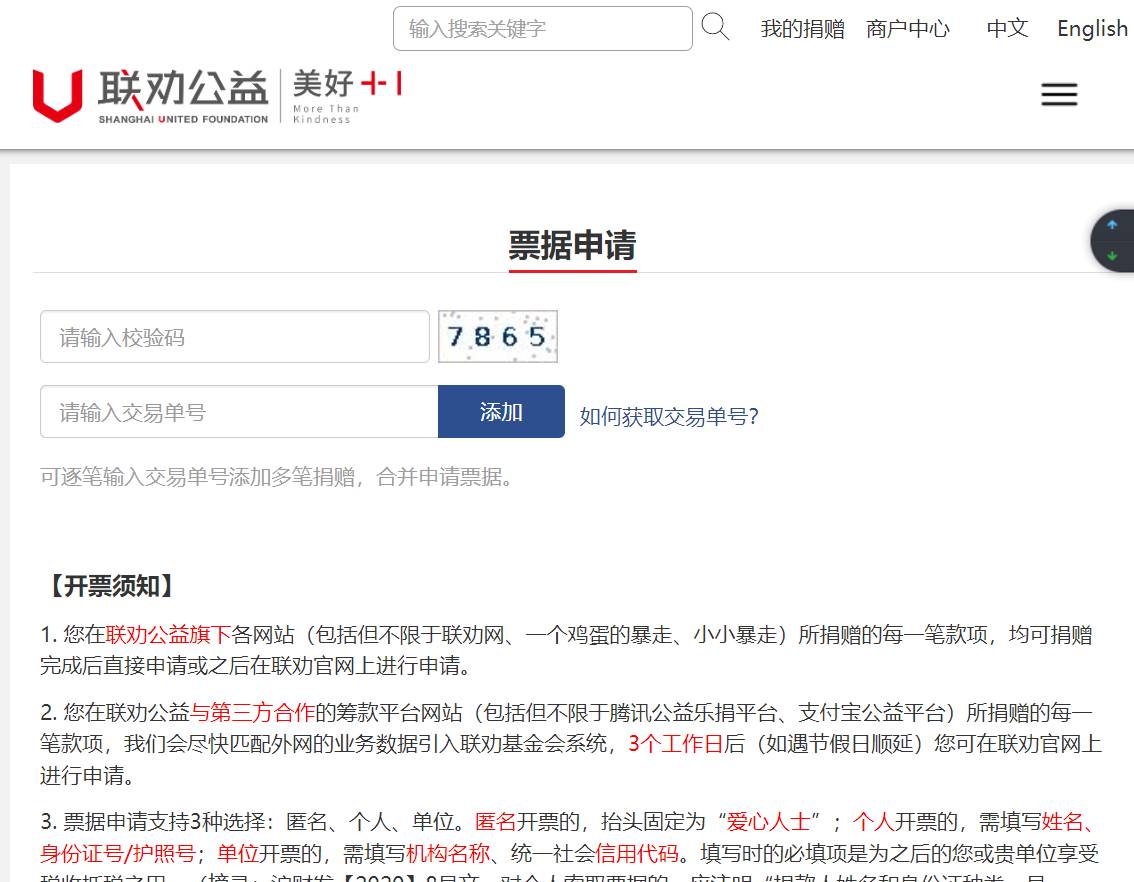1134x882 pixels.
Task: Click the 请输入校验码 verification code field
Action: [x=235, y=337]
